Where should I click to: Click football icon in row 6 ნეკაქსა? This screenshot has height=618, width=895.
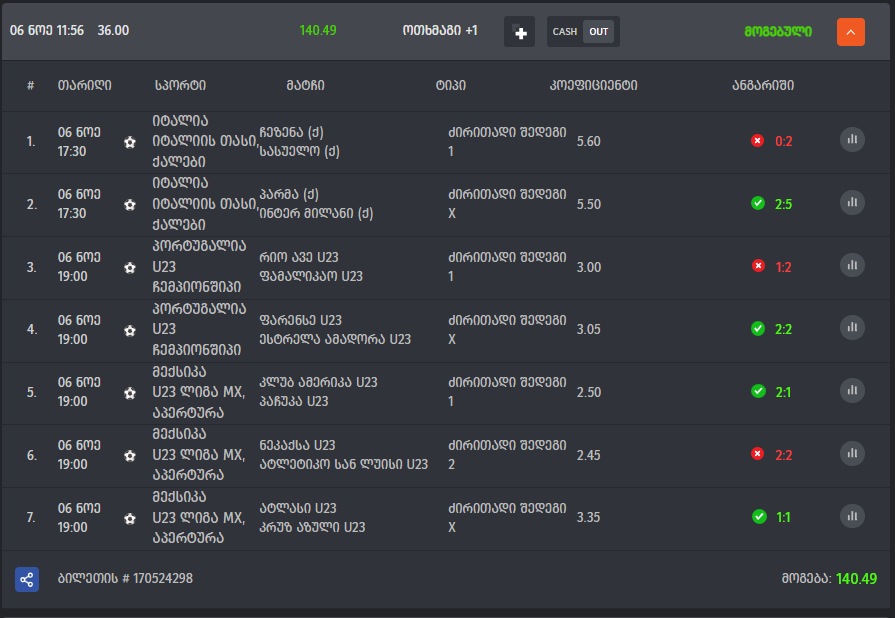130,456
